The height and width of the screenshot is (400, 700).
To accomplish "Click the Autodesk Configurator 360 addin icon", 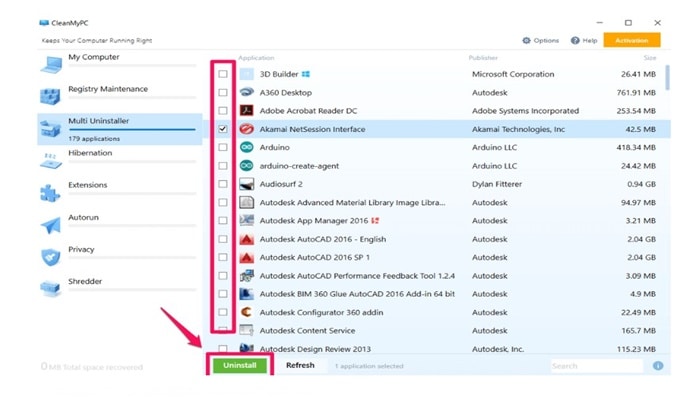I will coord(246,312).
